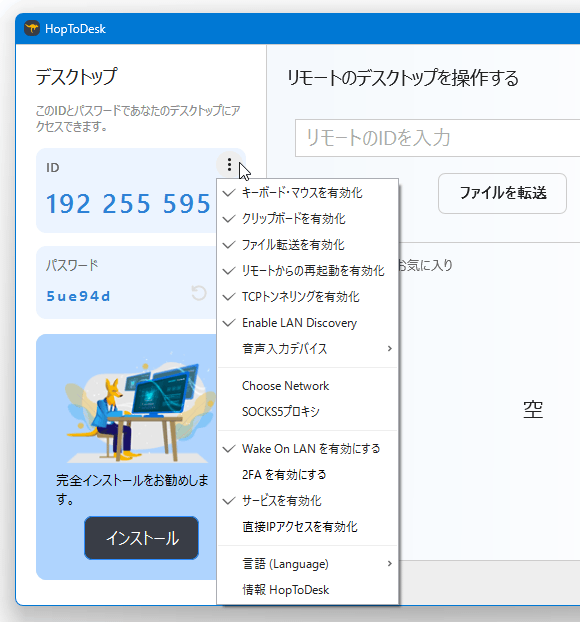Image resolution: width=580 pixels, height=622 pixels.
Task: Toggle Enable LAN Discovery option
Action: click(x=307, y=323)
